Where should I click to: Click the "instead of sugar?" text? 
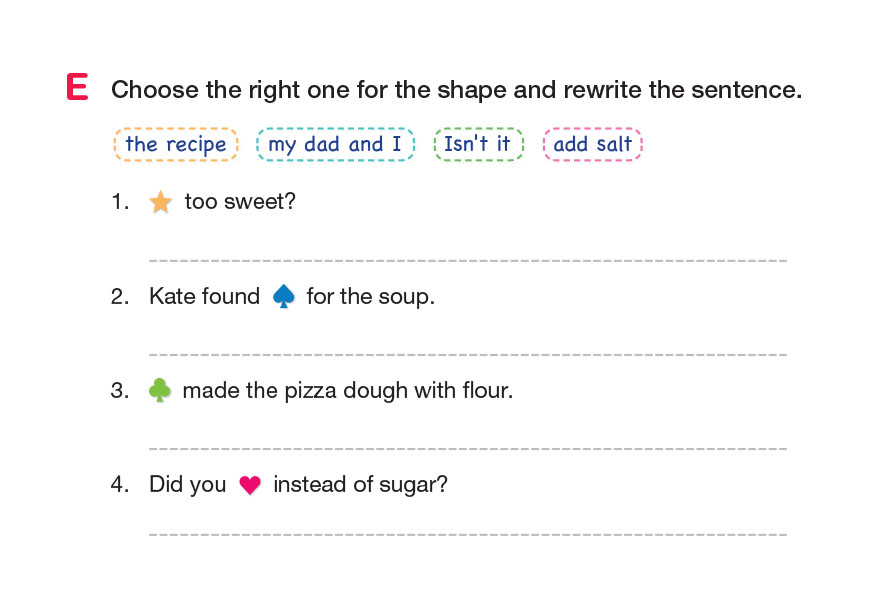(x=360, y=485)
